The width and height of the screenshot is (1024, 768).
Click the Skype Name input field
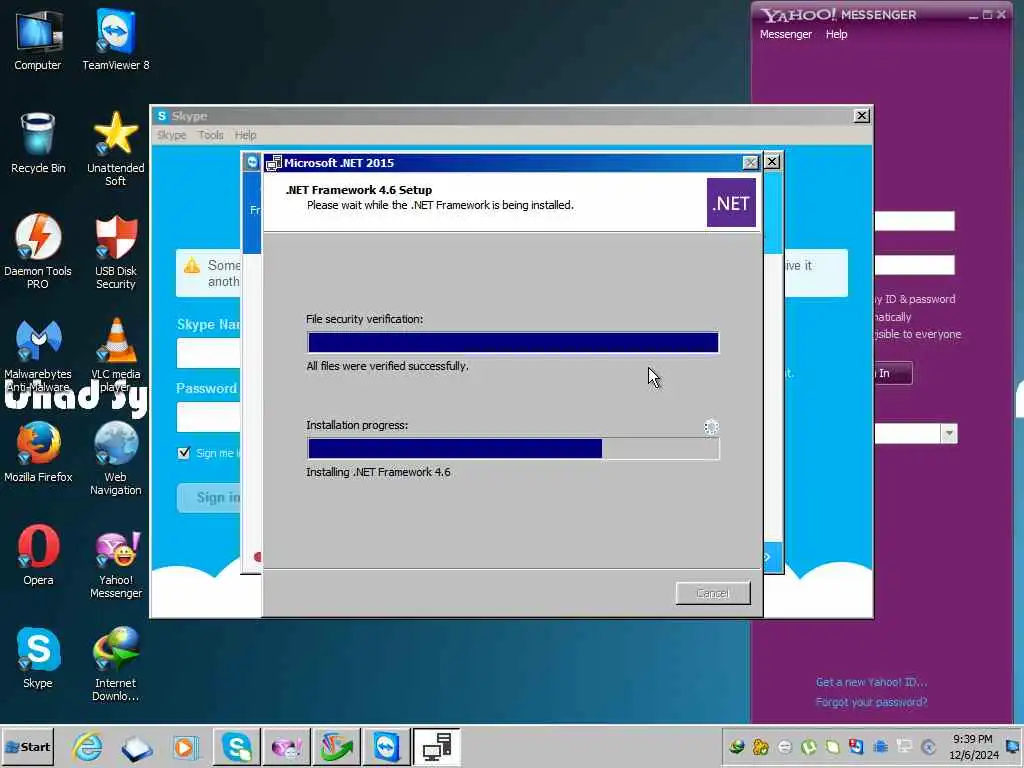209,353
